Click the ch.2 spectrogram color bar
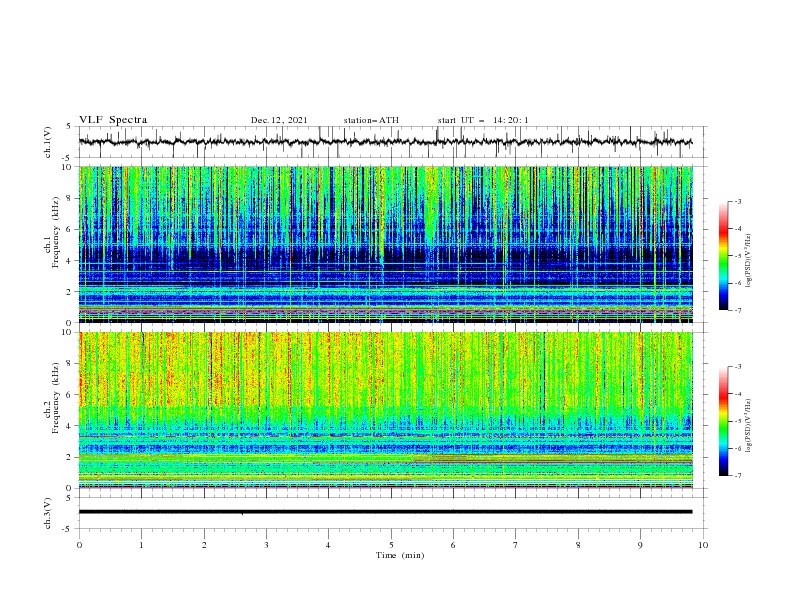The image size is (792, 612). (723, 421)
